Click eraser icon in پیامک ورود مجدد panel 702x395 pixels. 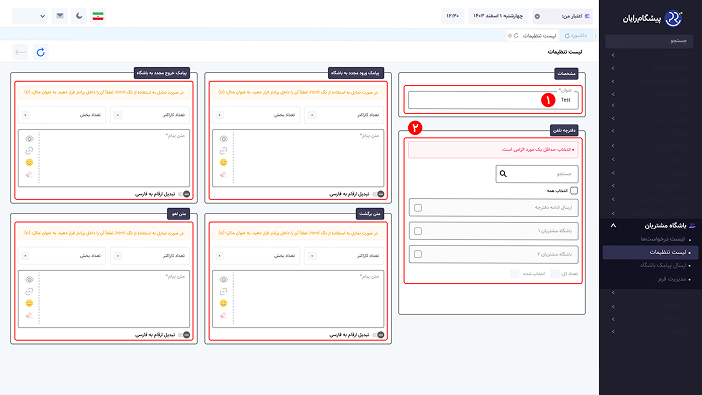[224, 175]
